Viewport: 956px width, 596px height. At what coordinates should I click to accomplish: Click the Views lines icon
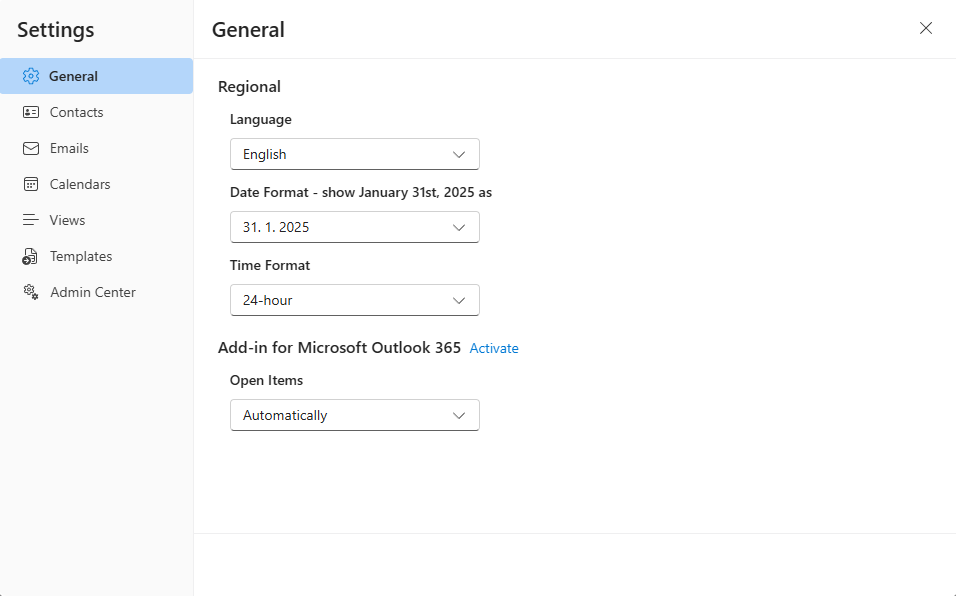(30, 220)
